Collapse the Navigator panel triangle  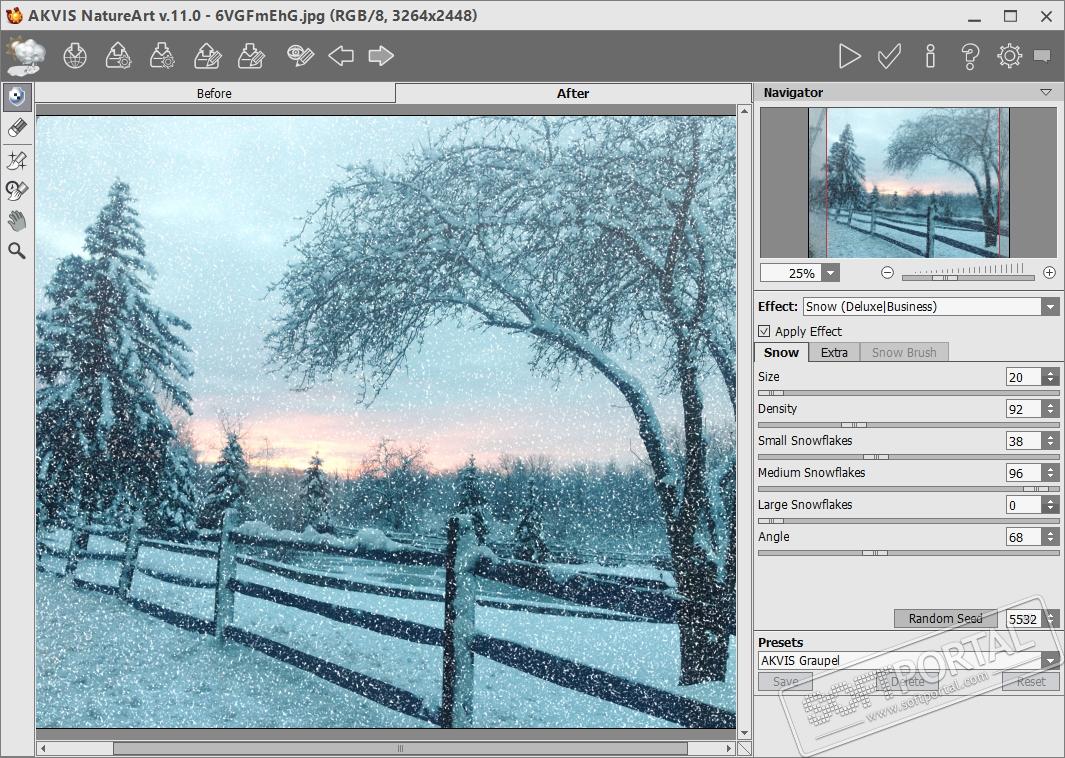pos(1046,92)
